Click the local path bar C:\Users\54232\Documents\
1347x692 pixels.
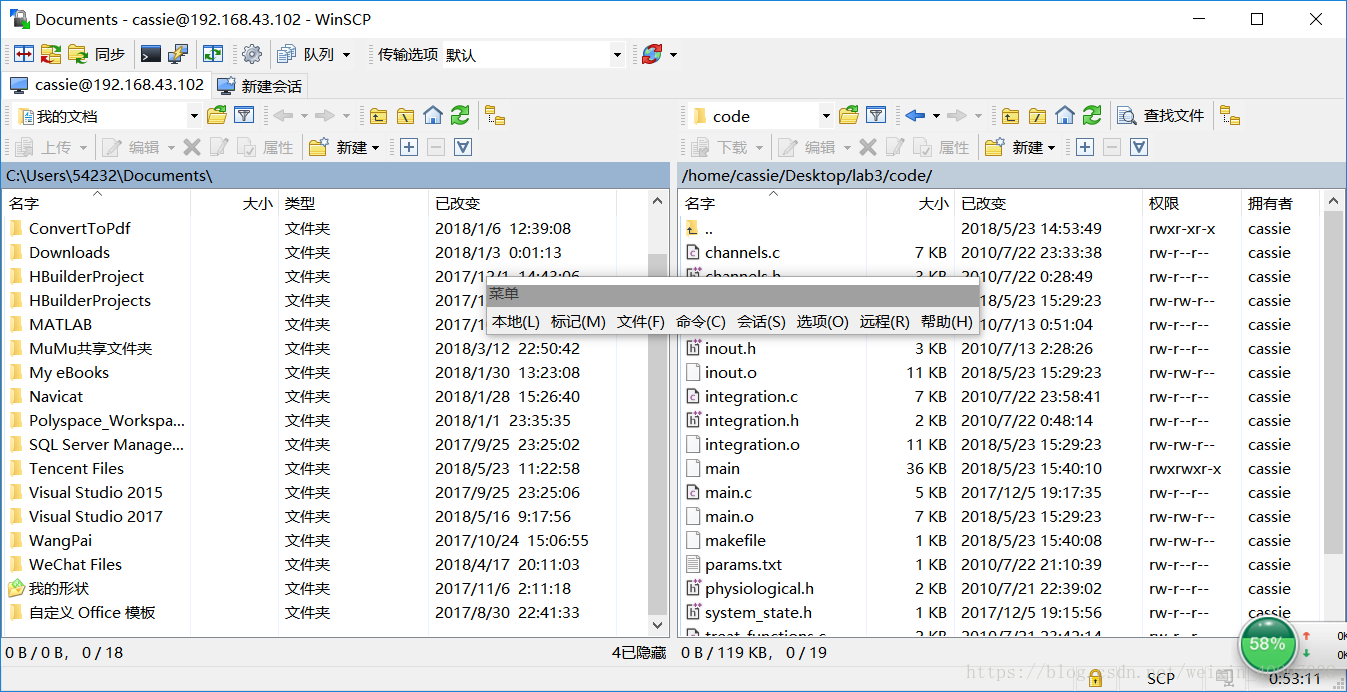336,175
